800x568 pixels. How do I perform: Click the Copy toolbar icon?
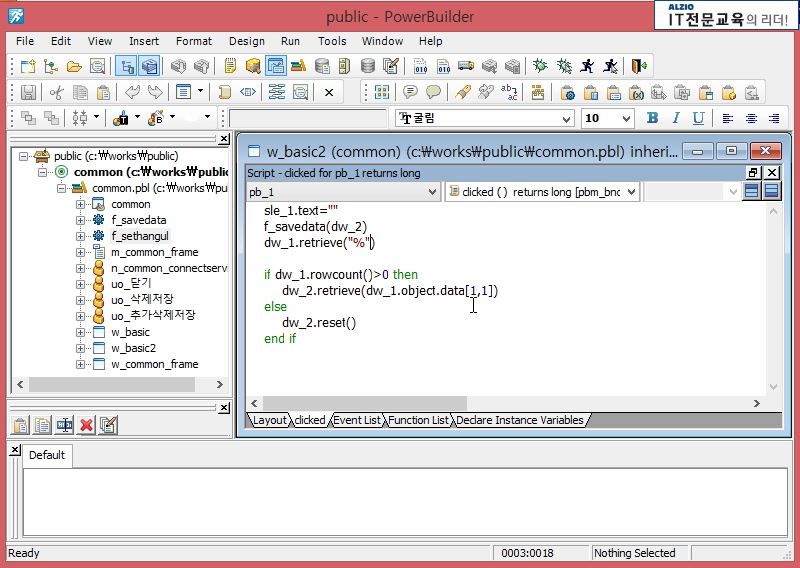80,92
